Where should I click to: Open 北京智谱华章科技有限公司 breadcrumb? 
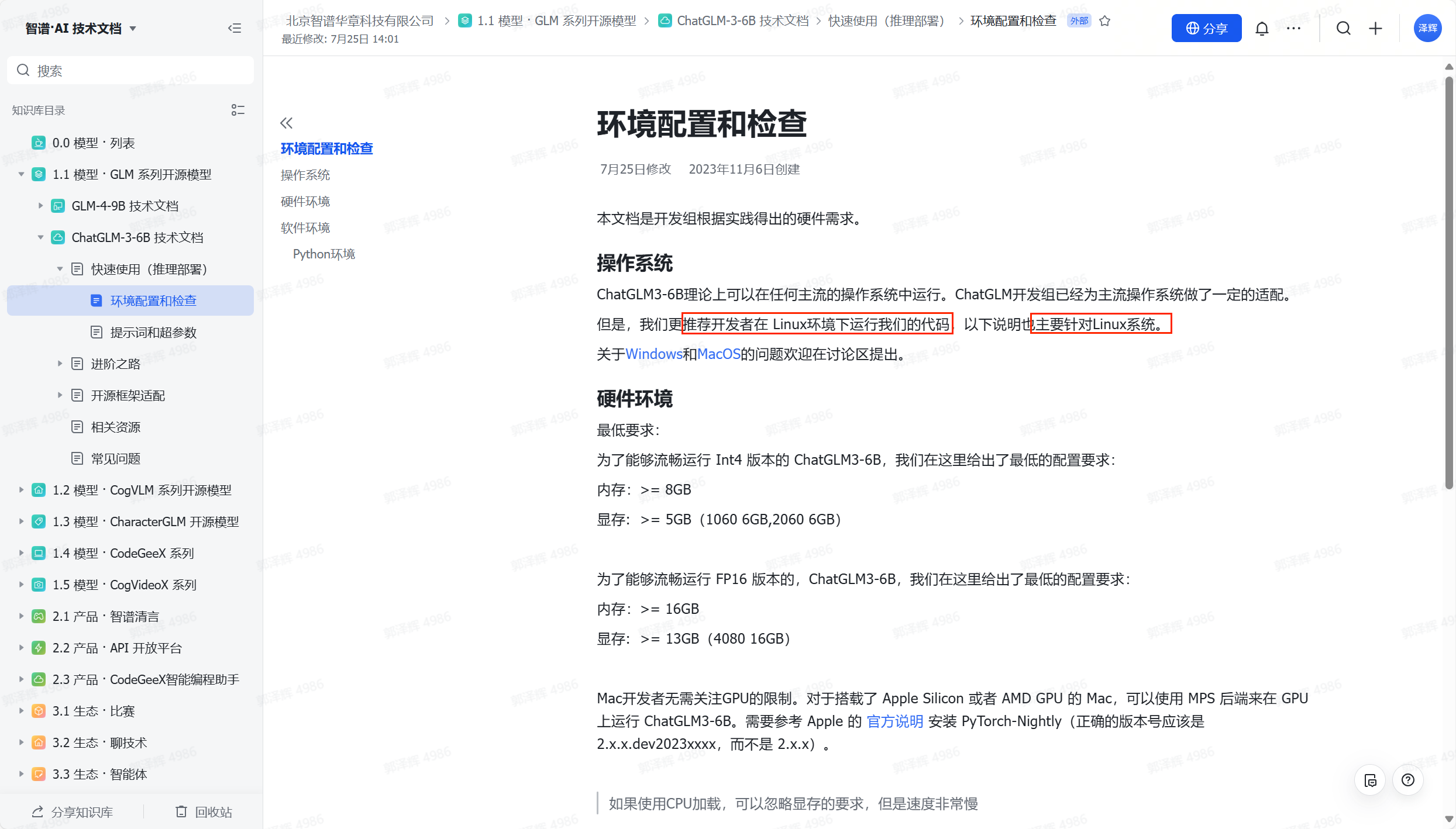pos(360,20)
